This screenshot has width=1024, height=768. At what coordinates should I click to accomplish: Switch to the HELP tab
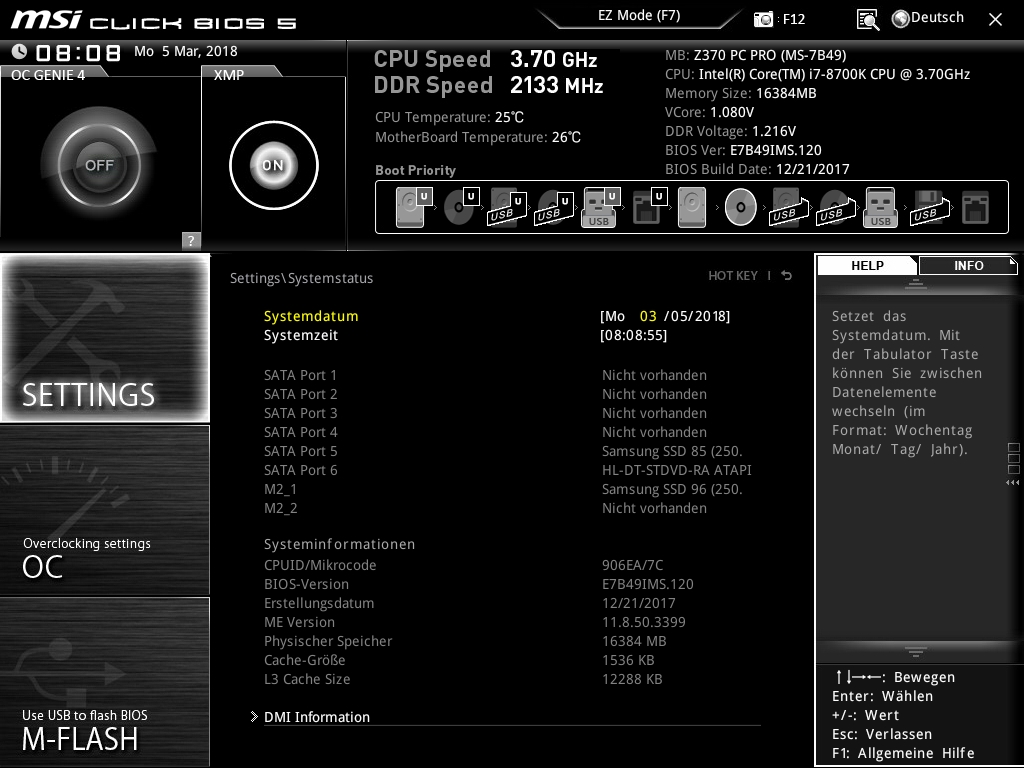coord(867,265)
